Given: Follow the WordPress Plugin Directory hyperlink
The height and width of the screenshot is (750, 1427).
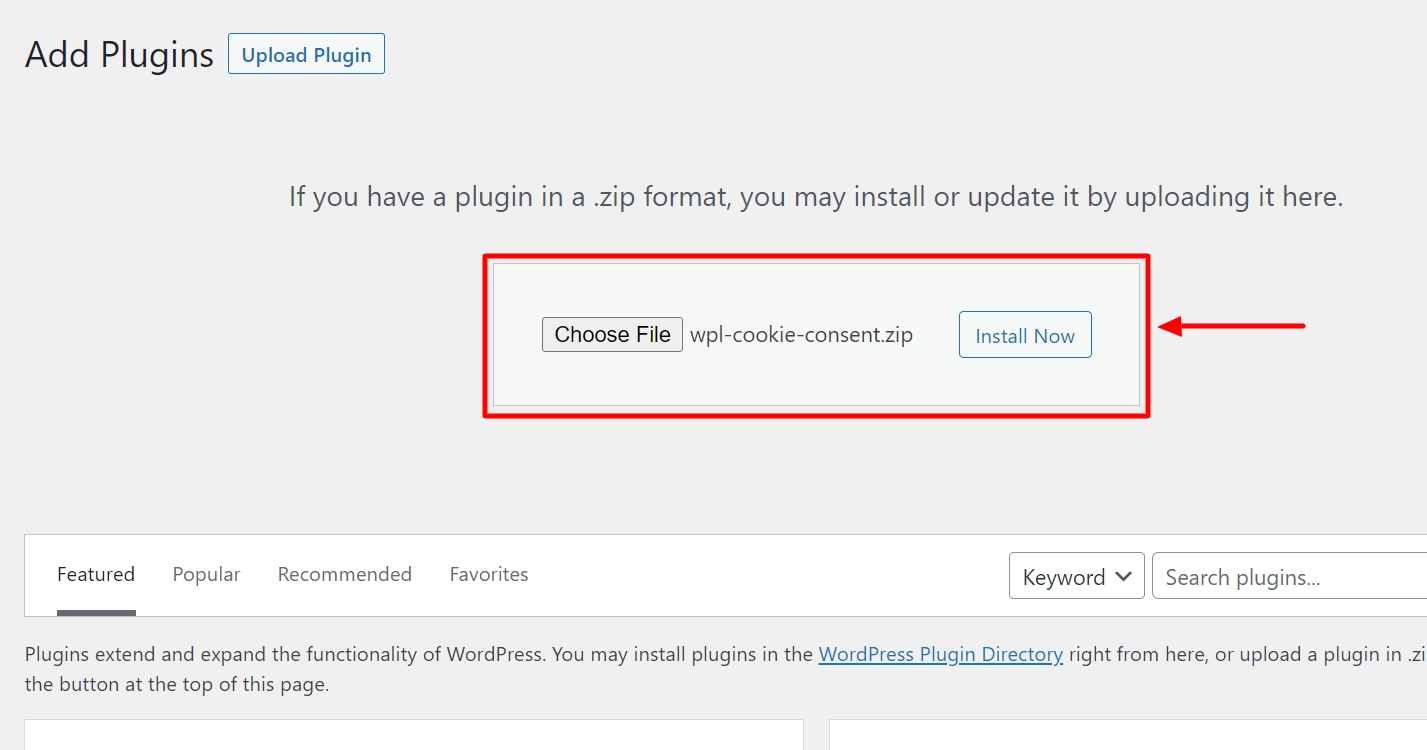Looking at the screenshot, I should [940, 654].
